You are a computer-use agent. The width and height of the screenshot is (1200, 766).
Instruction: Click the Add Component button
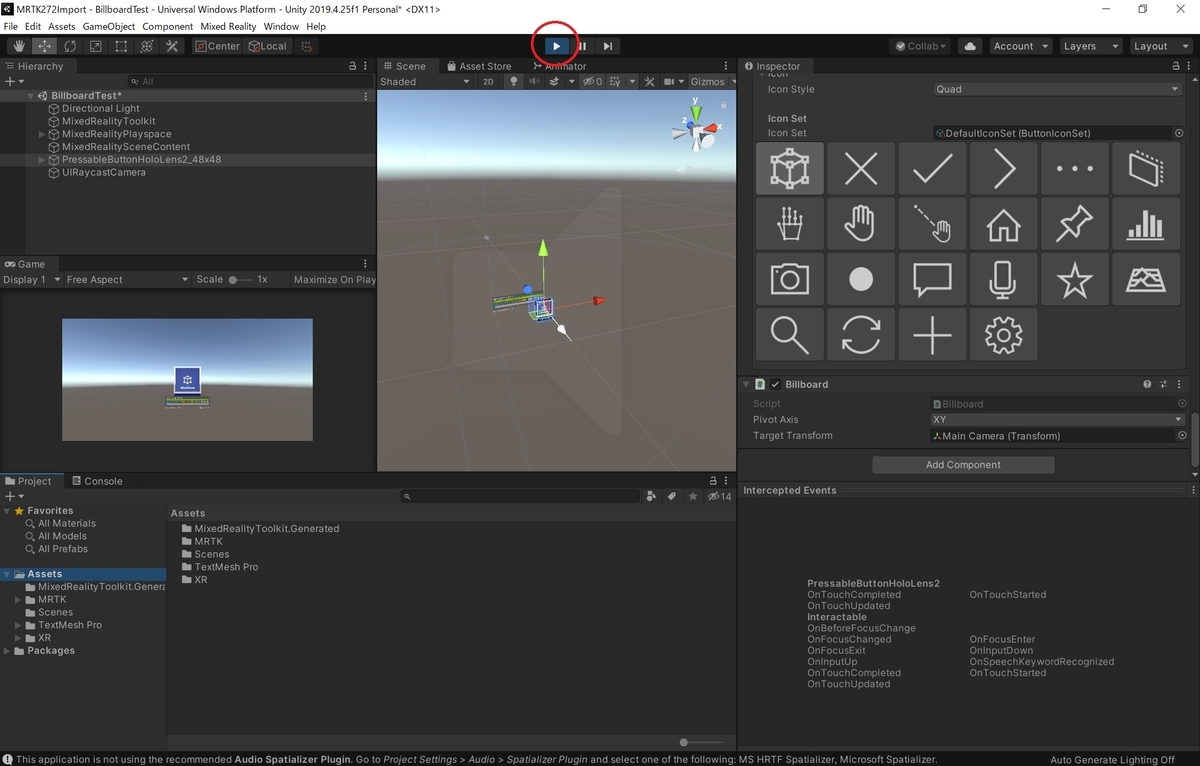click(x=963, y=465)
